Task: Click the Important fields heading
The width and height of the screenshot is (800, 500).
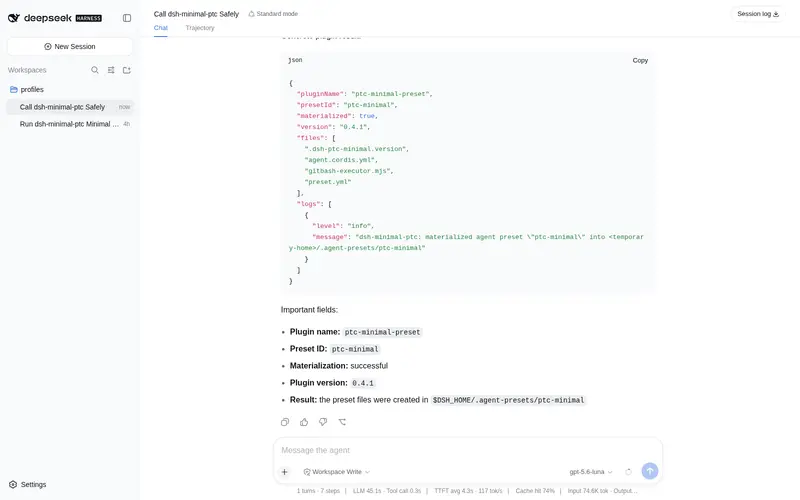Action: 309,310
